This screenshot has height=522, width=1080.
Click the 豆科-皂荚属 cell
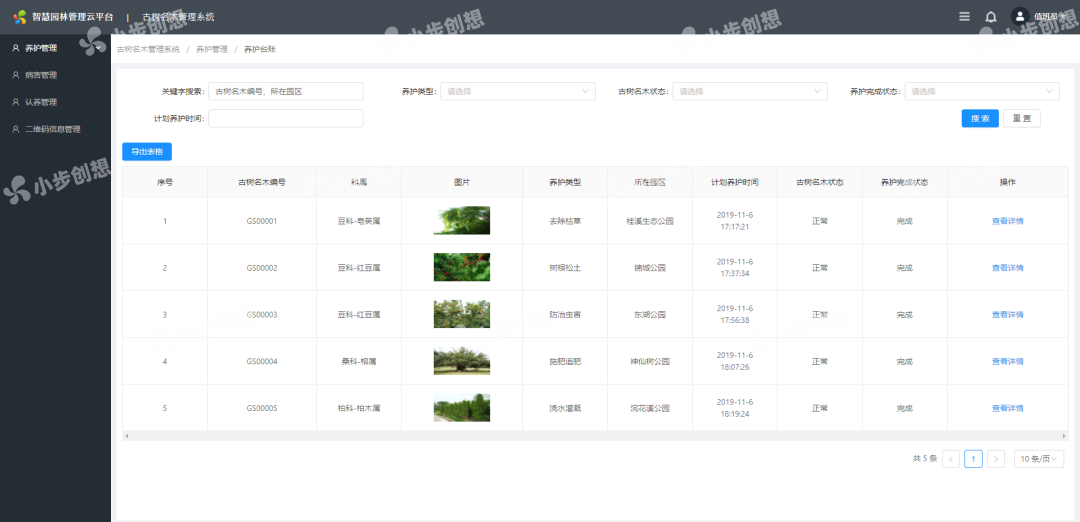pyautogui.click(x=359, y=221)
